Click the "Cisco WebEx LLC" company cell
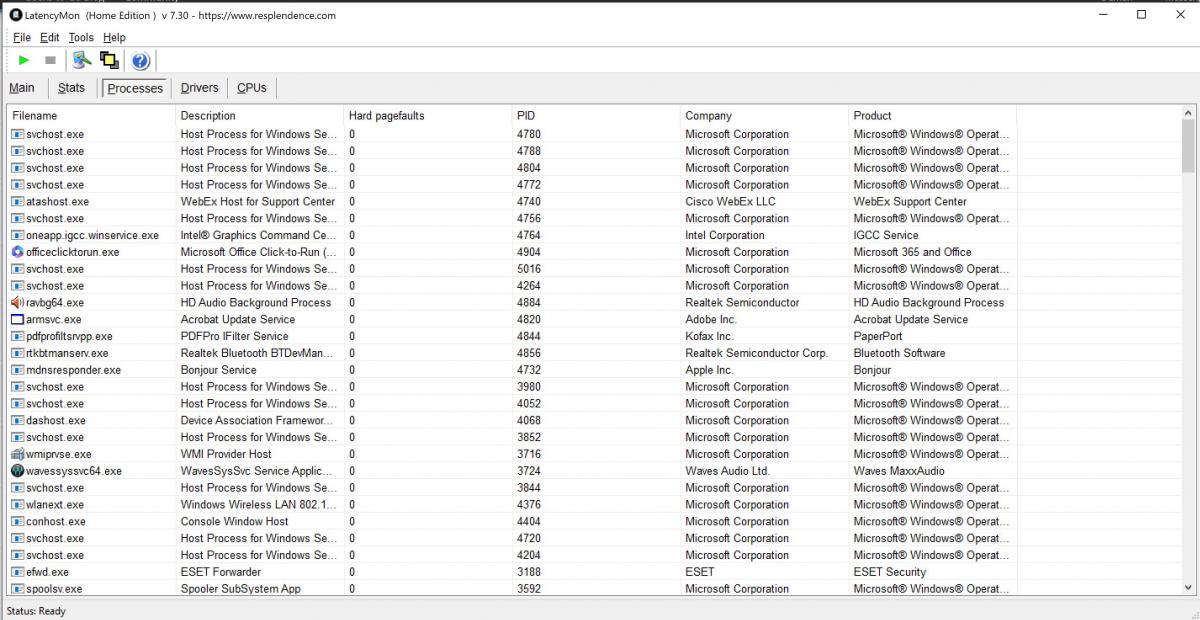This screenshot has height=620, width=1200. pos(730,202)
